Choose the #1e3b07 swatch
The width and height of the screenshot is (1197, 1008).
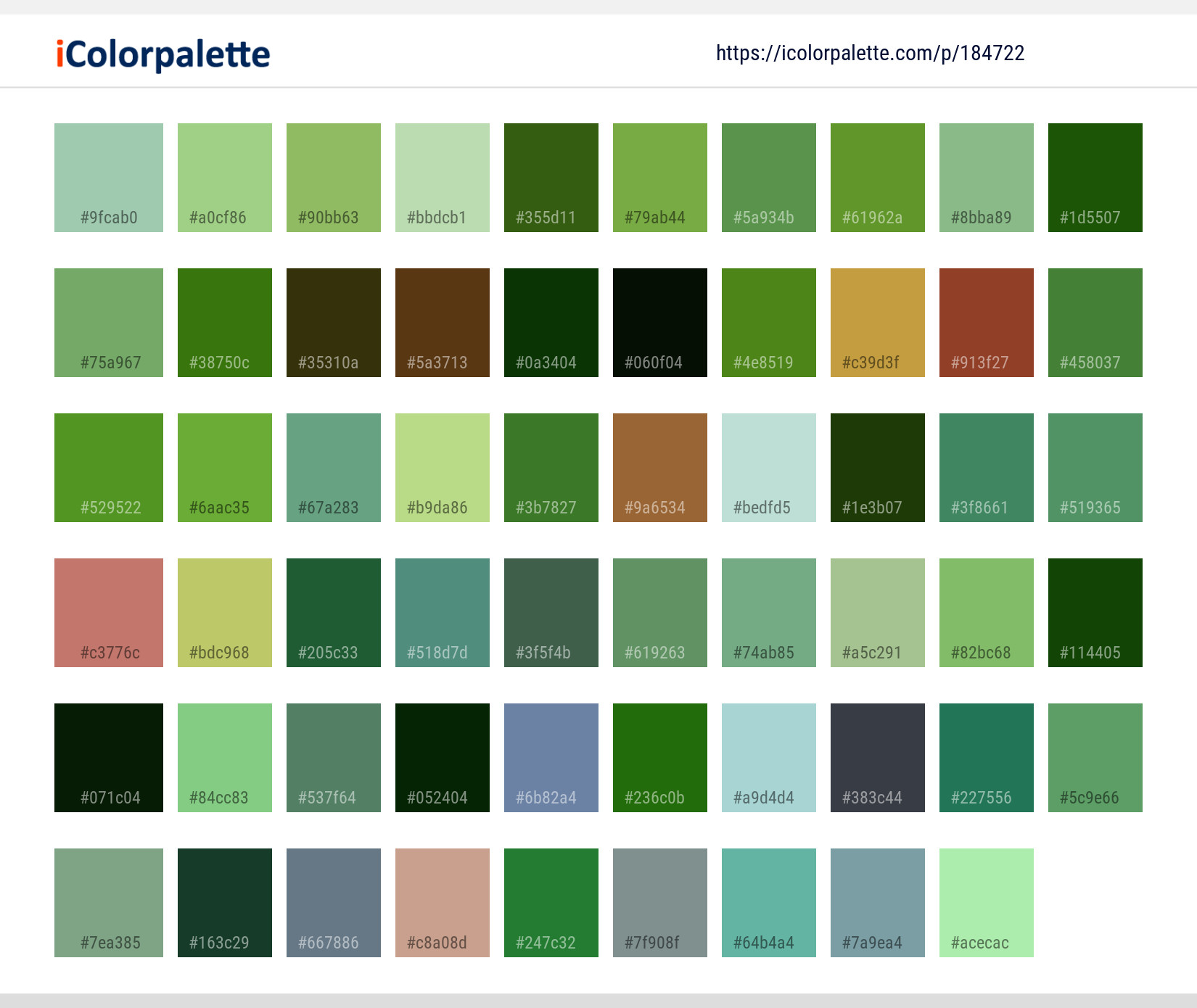(878, 468)
